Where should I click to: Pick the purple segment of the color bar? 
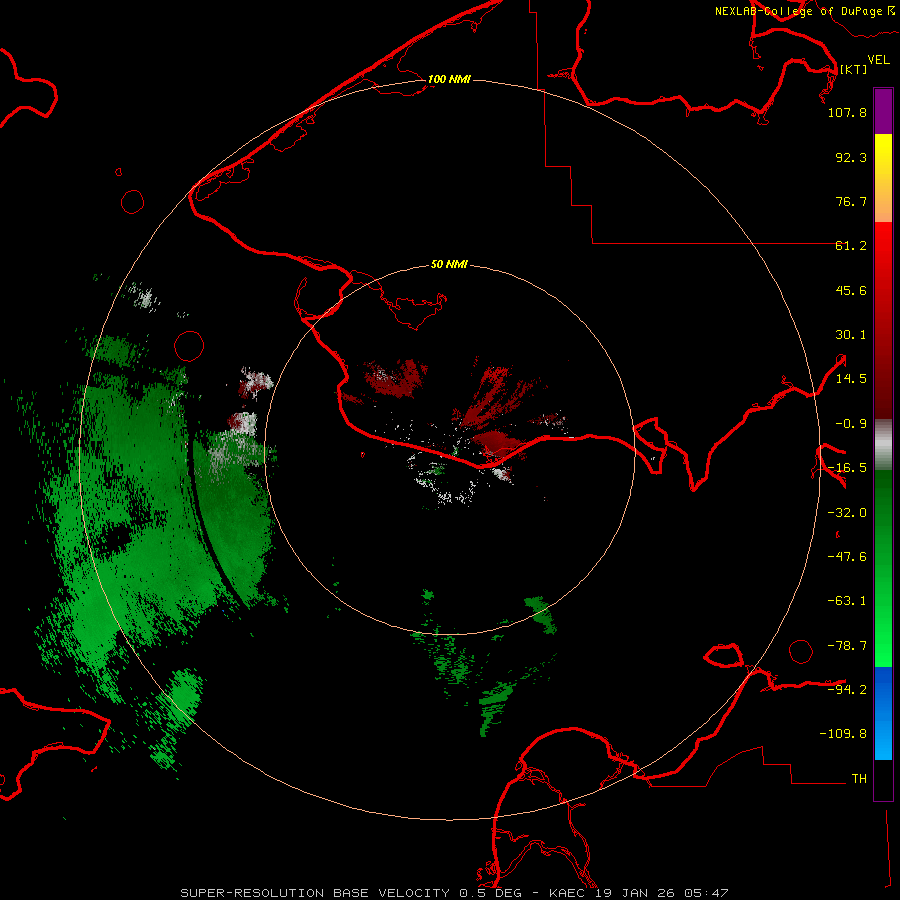[883, 111]
